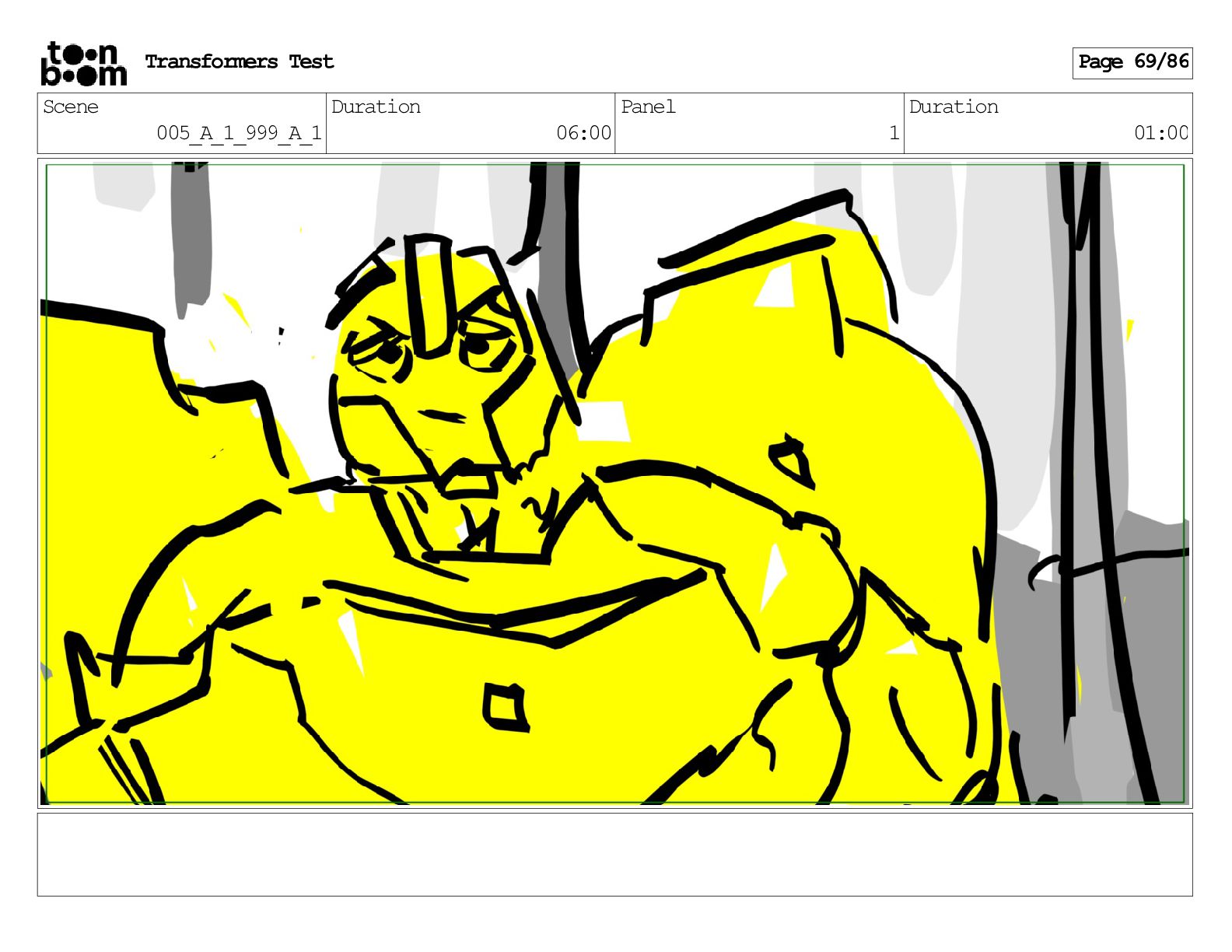Viewport: 1232px width, 952px height.
Task: Select scene name '005_A_1_999_A_1'
Action: 239,133
